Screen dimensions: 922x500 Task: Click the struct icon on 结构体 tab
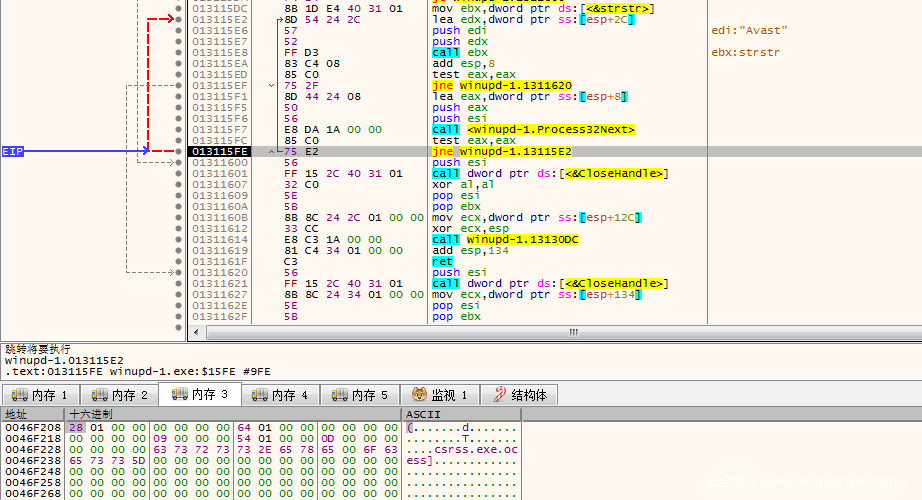pyautogui.click(x=498, y=395)
